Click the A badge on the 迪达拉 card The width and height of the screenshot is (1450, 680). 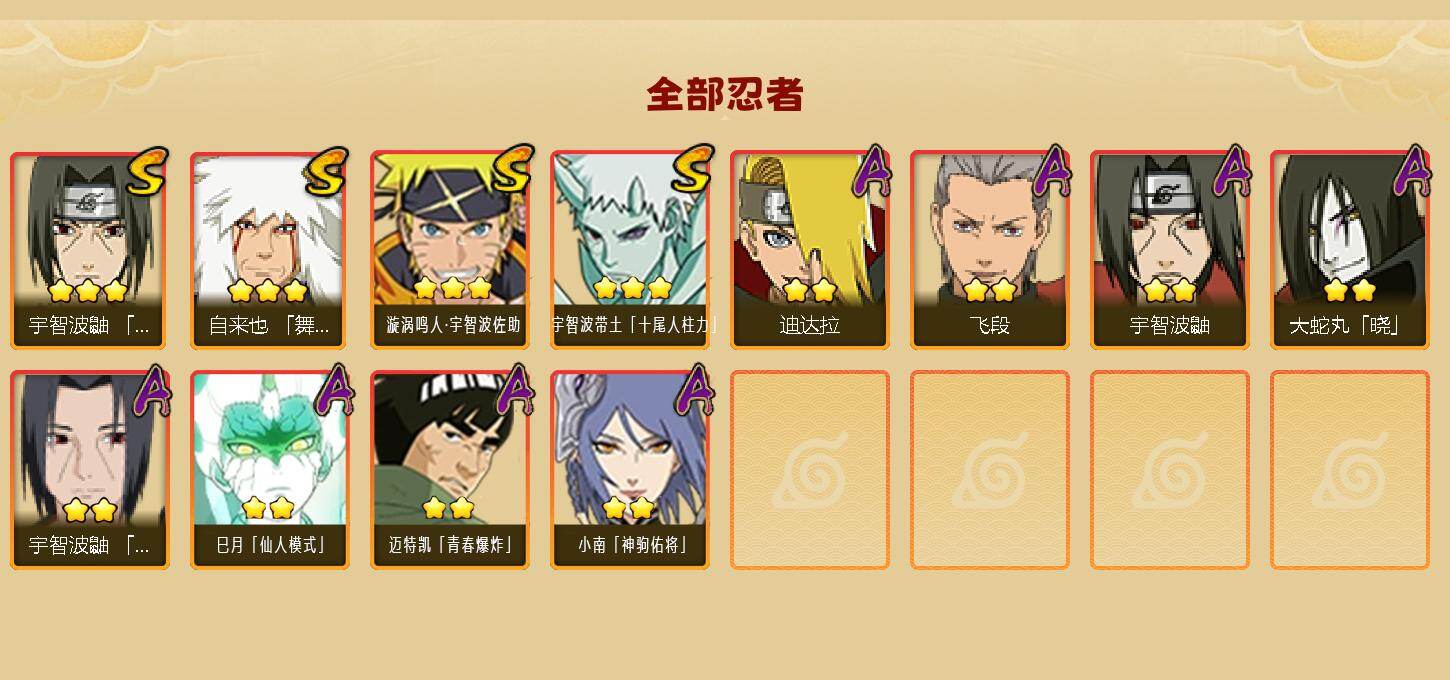[x=871, y=171]
